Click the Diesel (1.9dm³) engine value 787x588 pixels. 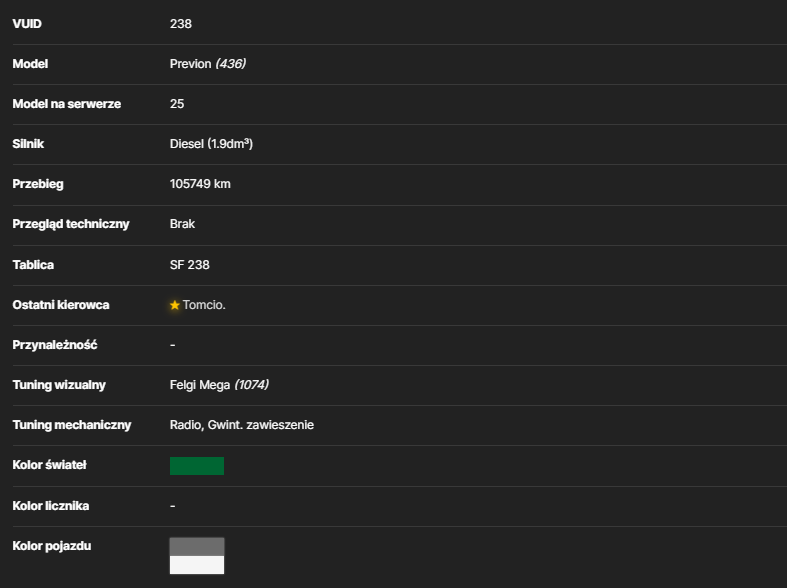coord(211,144)
